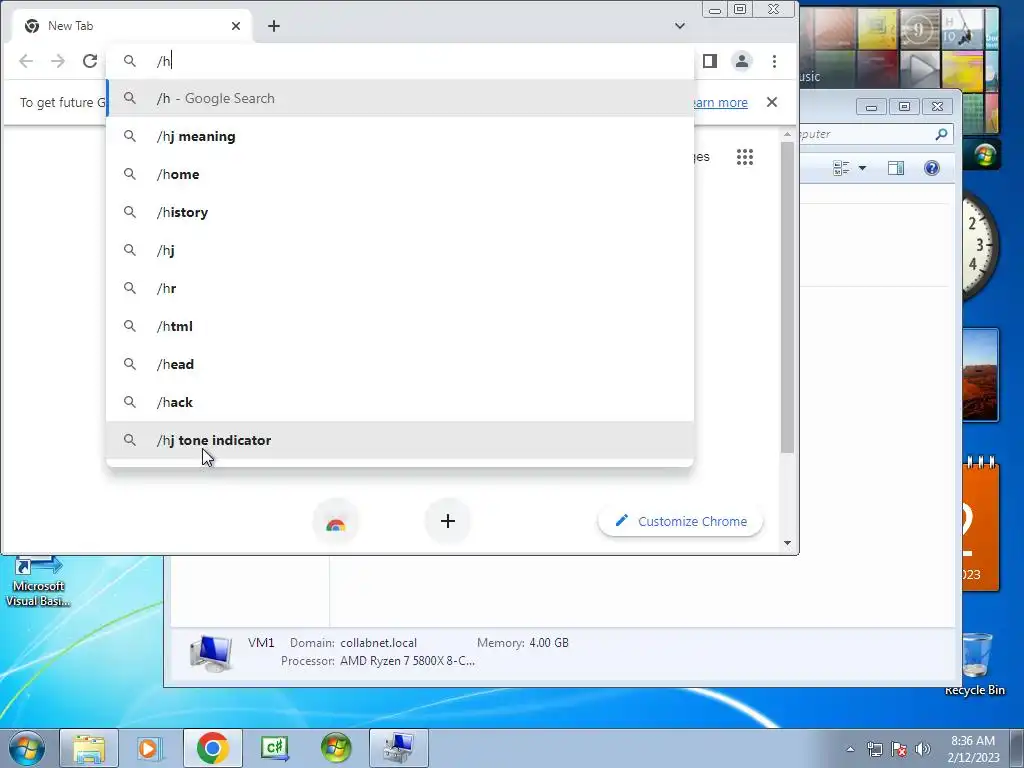Go back in Chrome
Screen dimensions: 1024x768
pos(26,61)
